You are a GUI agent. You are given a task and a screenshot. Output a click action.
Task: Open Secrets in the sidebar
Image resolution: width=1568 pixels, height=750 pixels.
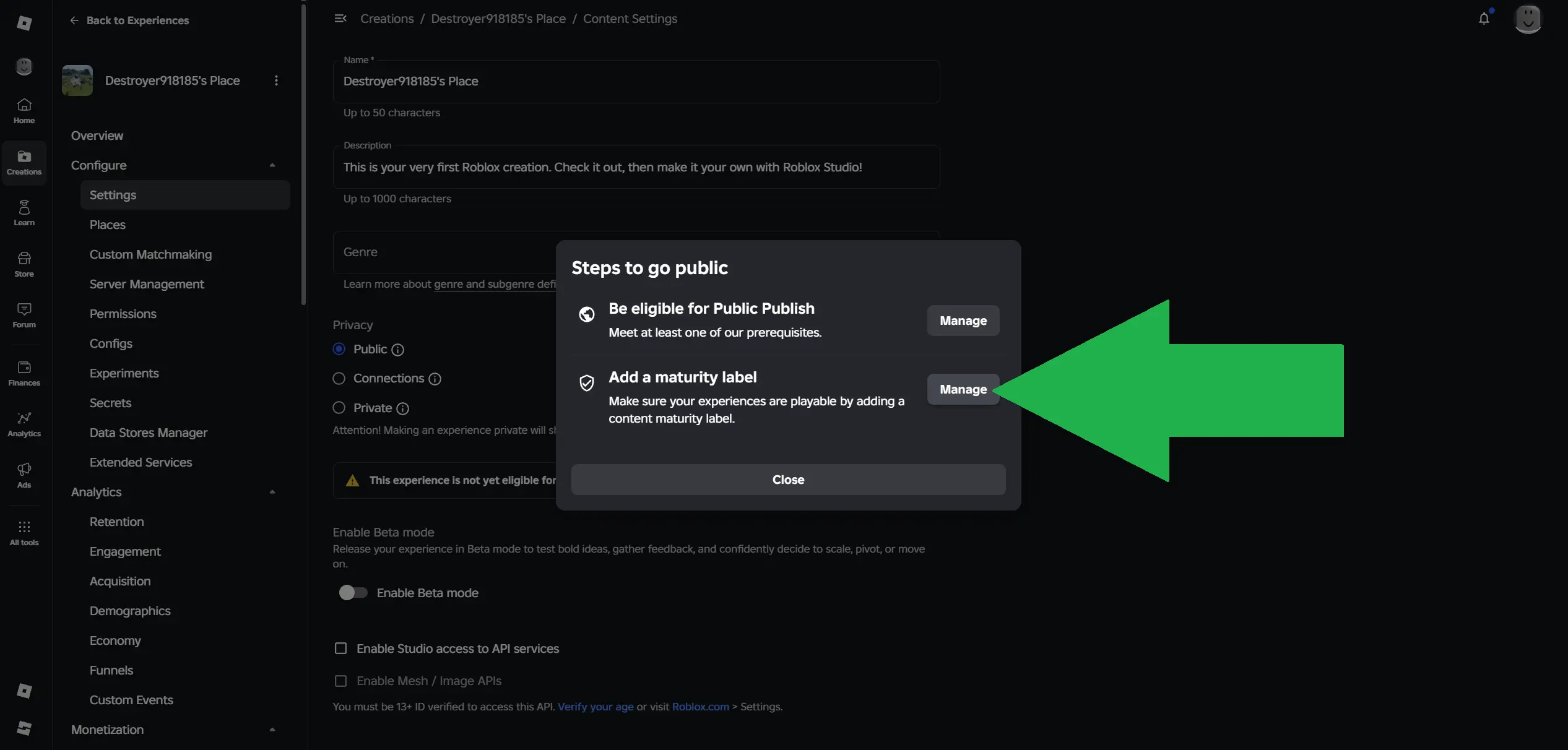point(110,403)
